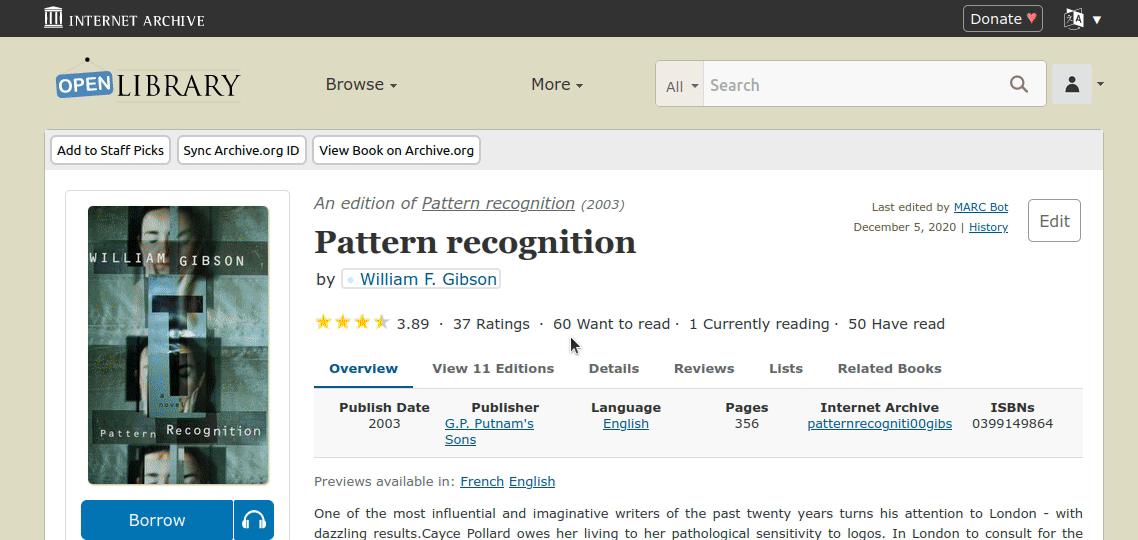This screenshot has width=1138, height=540.
Task: Click the magnifying glass search icon
Action: click(1019, 84)
